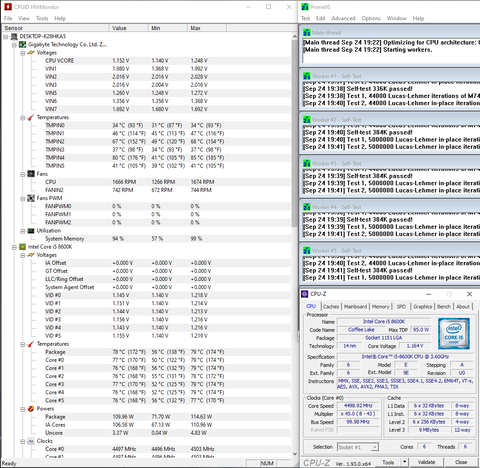Collapse the Utilization section
The height and width of the screenshot is (468, 480).
[22, 231]
